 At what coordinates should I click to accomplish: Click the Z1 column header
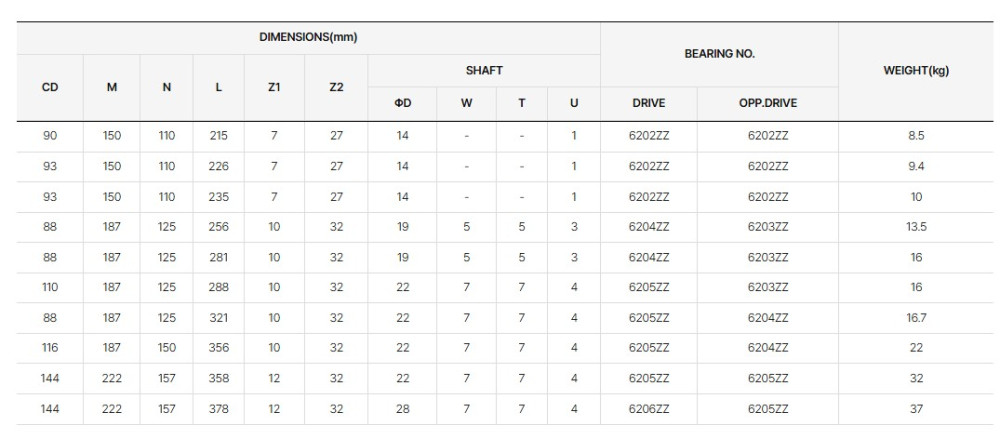[x=274, y=87]
